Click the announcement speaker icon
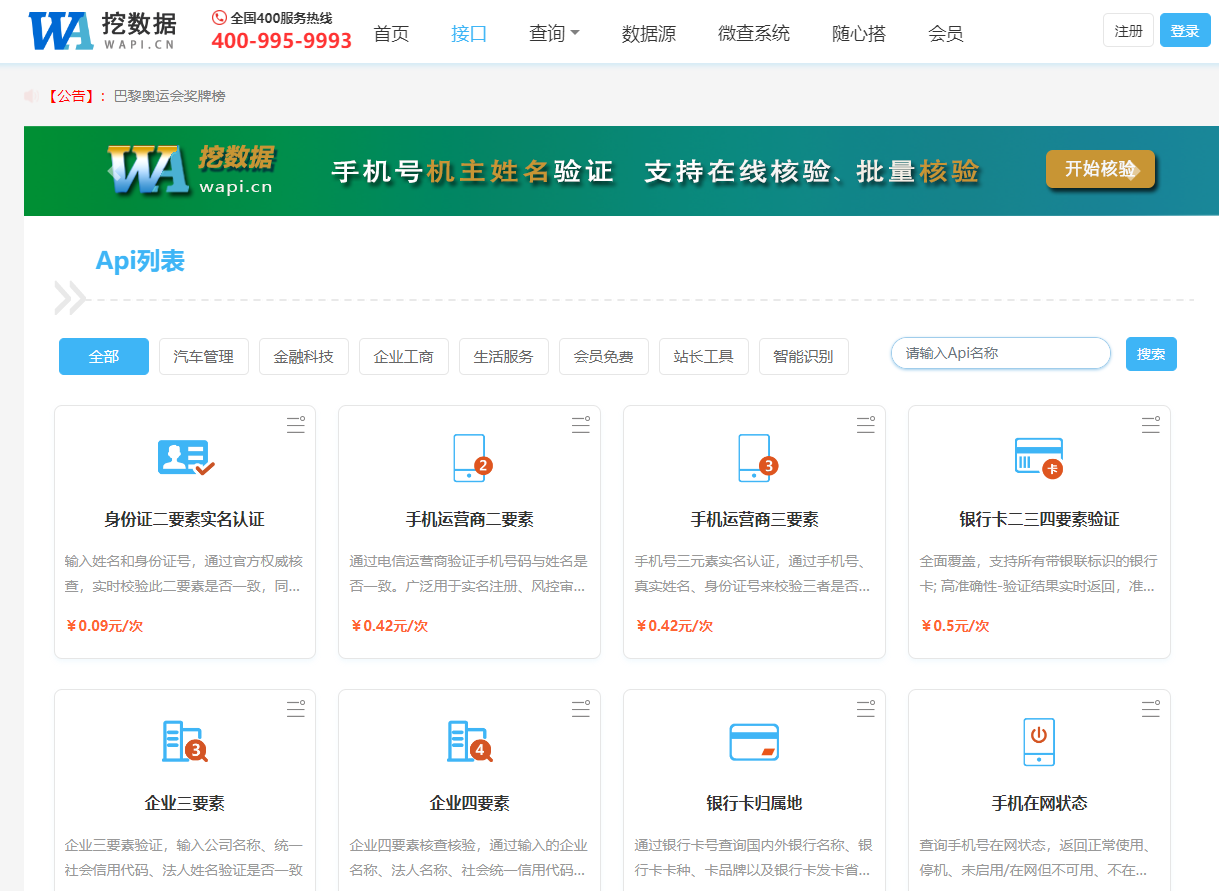The height and width of the screenshot is (891, 1219). (32, 96)
